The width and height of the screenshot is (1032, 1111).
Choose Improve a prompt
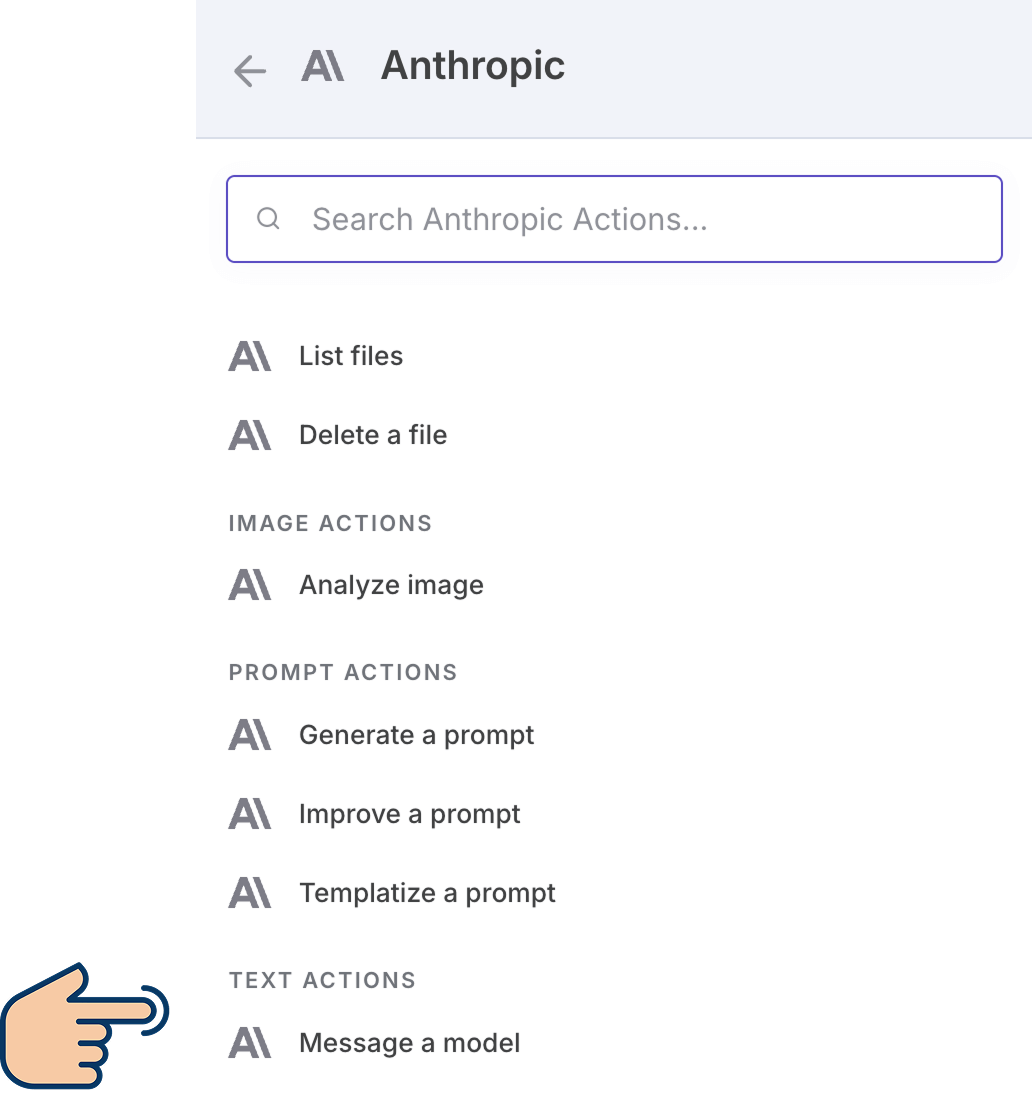point(409,814)
